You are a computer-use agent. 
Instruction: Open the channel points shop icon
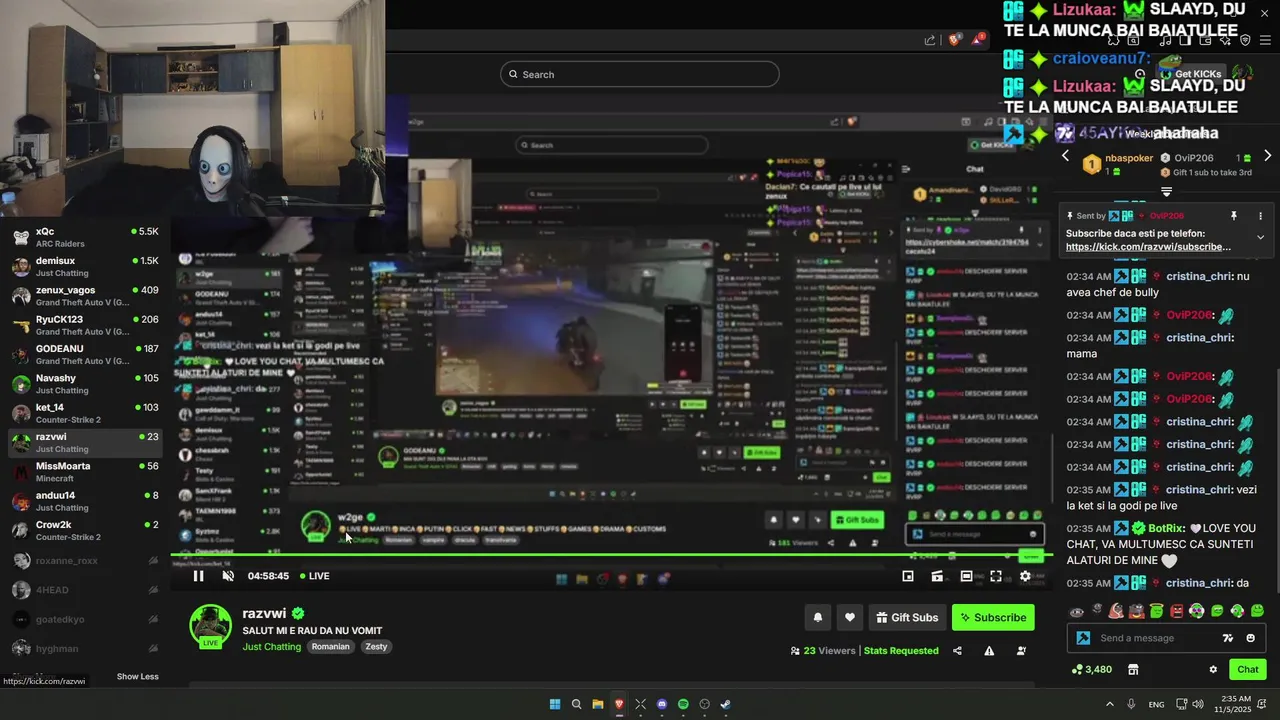1133,670
